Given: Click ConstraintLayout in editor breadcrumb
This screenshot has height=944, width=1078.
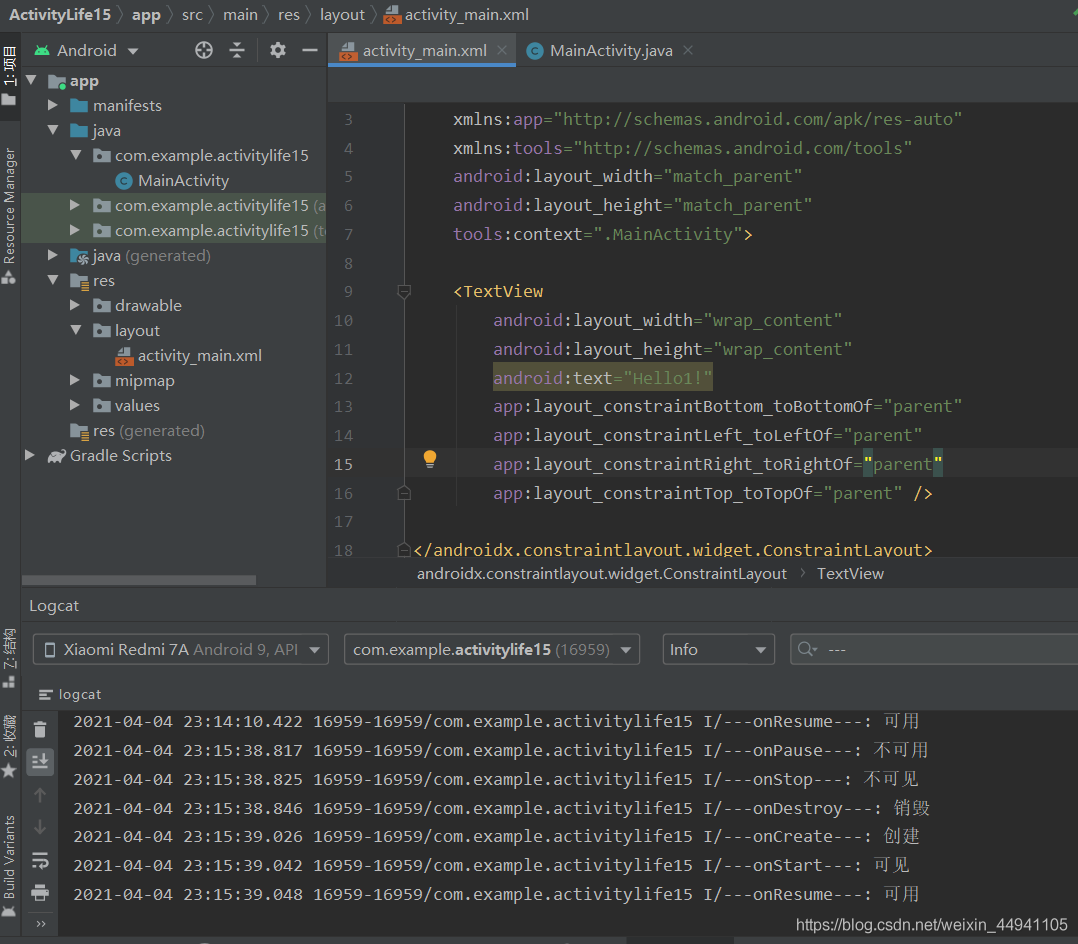Looking at the screenshot, I should click(602, 573).
